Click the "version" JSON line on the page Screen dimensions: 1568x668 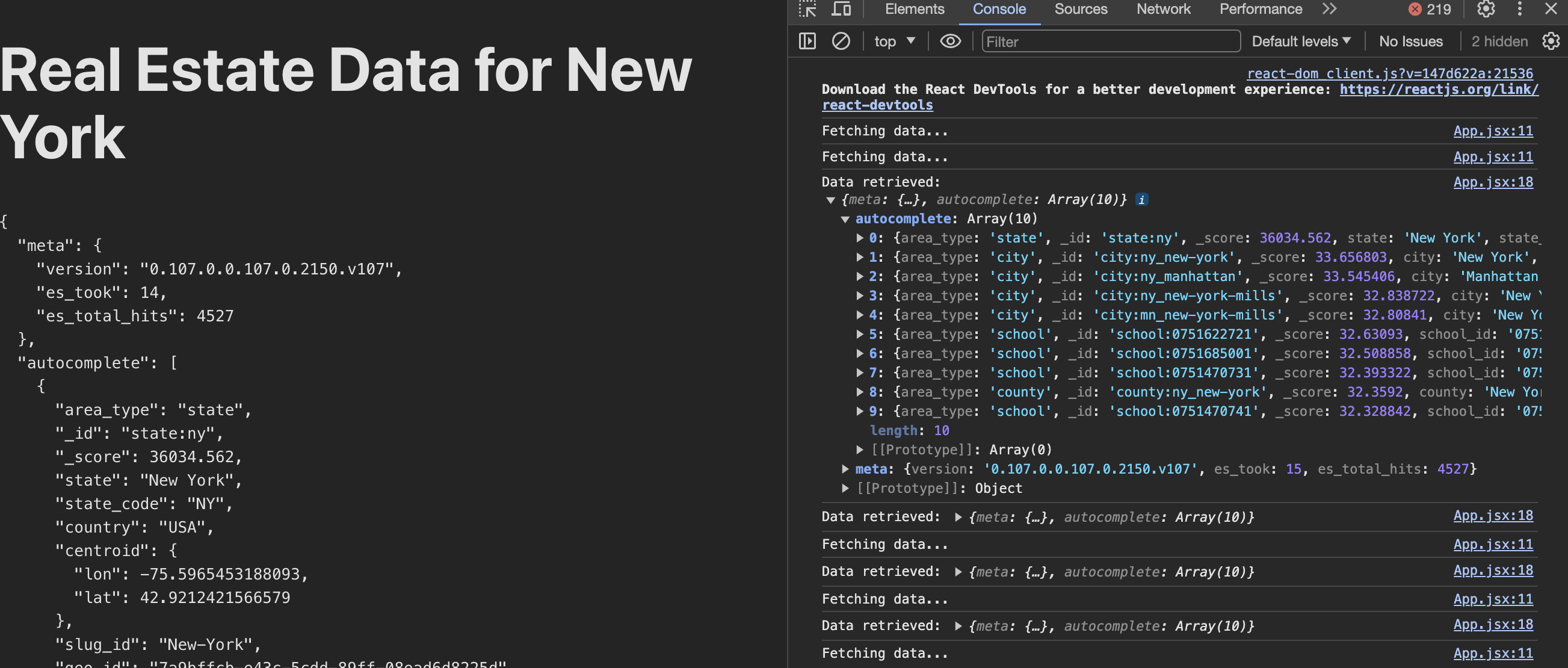(219, 269)
